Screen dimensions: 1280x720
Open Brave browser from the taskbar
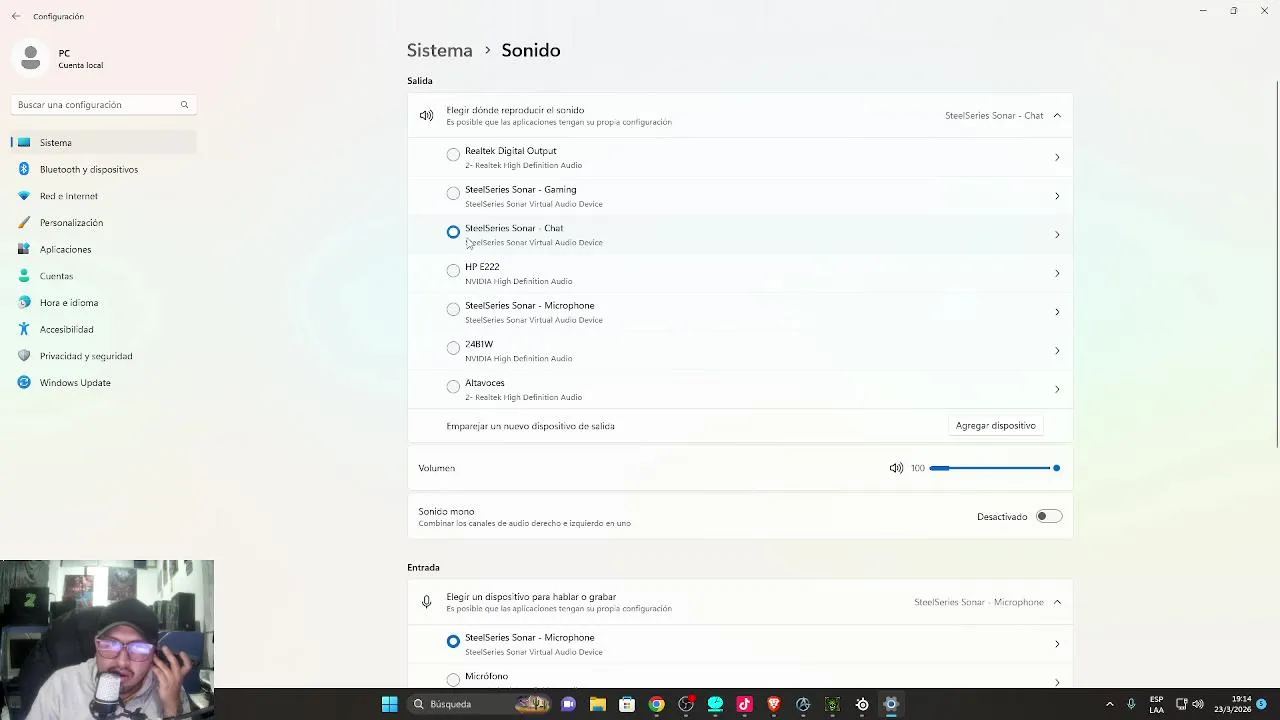(773, 704)
